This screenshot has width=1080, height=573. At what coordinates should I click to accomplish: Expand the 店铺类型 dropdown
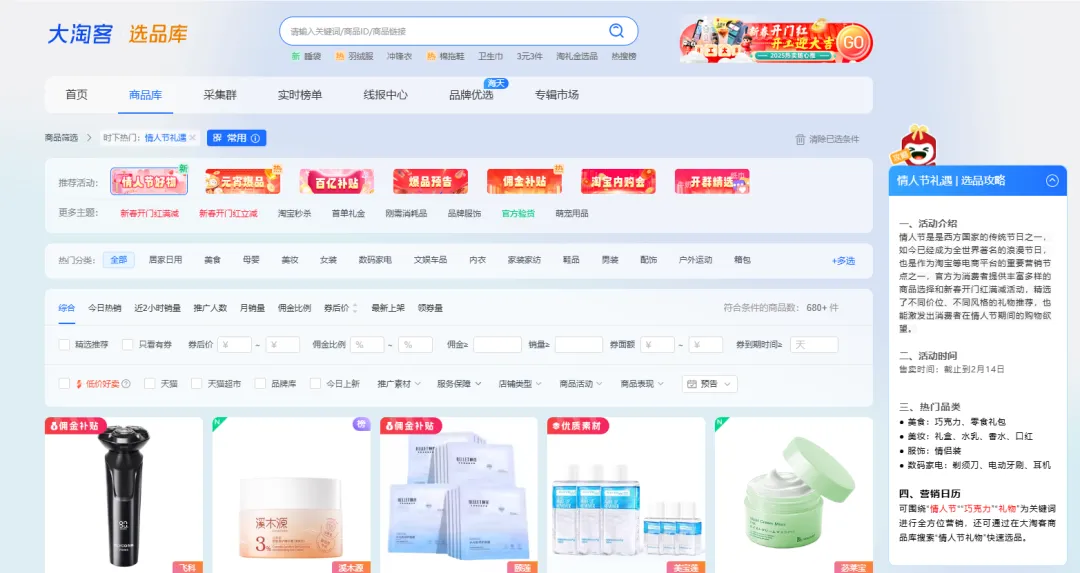[520, 384]
